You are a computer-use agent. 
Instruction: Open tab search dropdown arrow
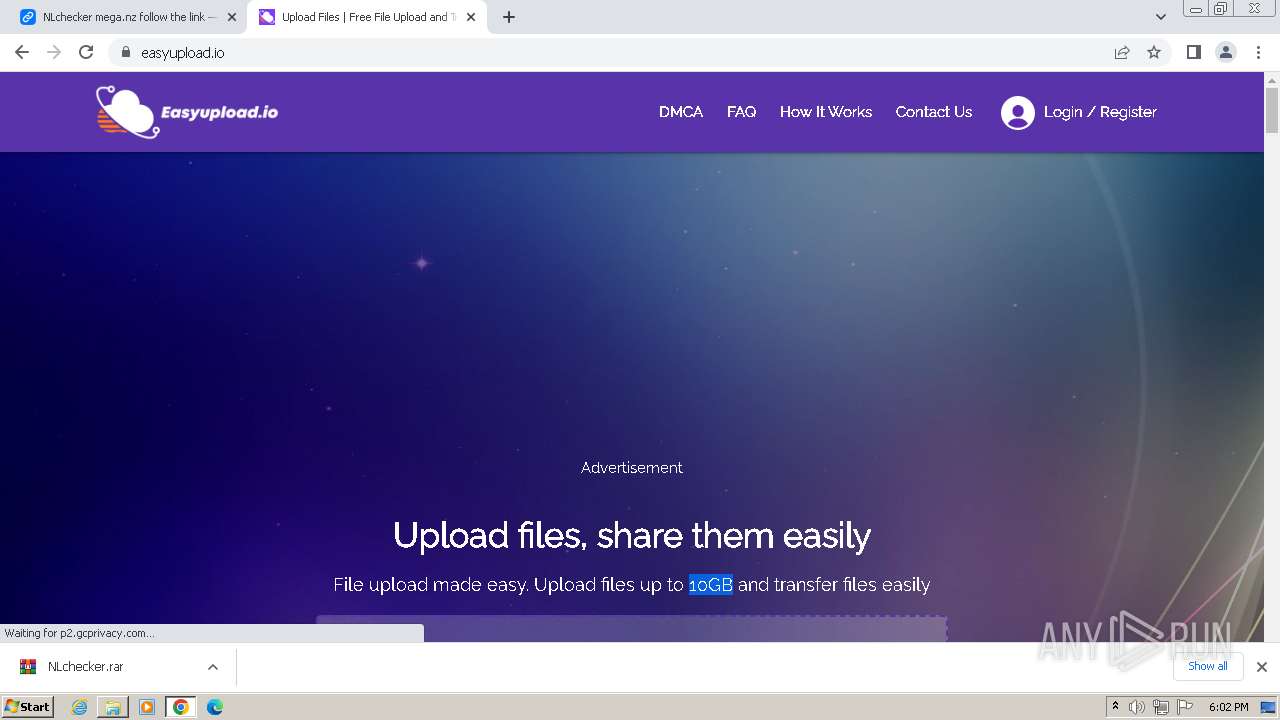point(1160,17)
